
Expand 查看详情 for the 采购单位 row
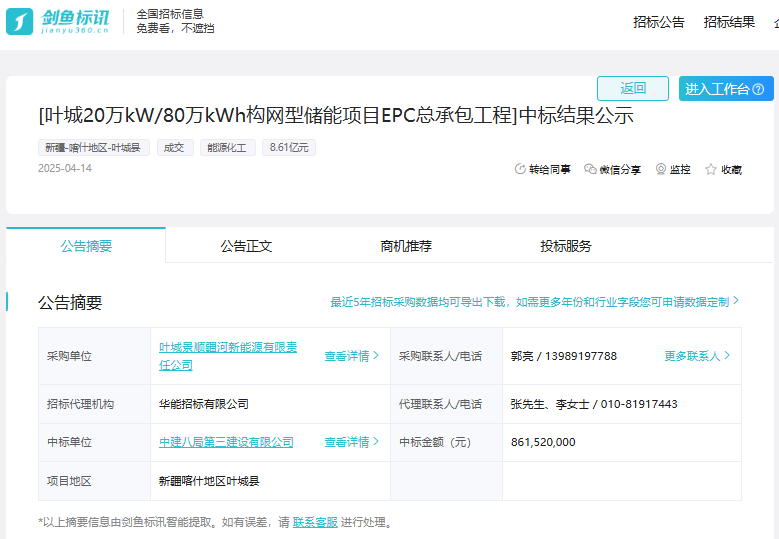pyautogui.click(x=351, y=356)
